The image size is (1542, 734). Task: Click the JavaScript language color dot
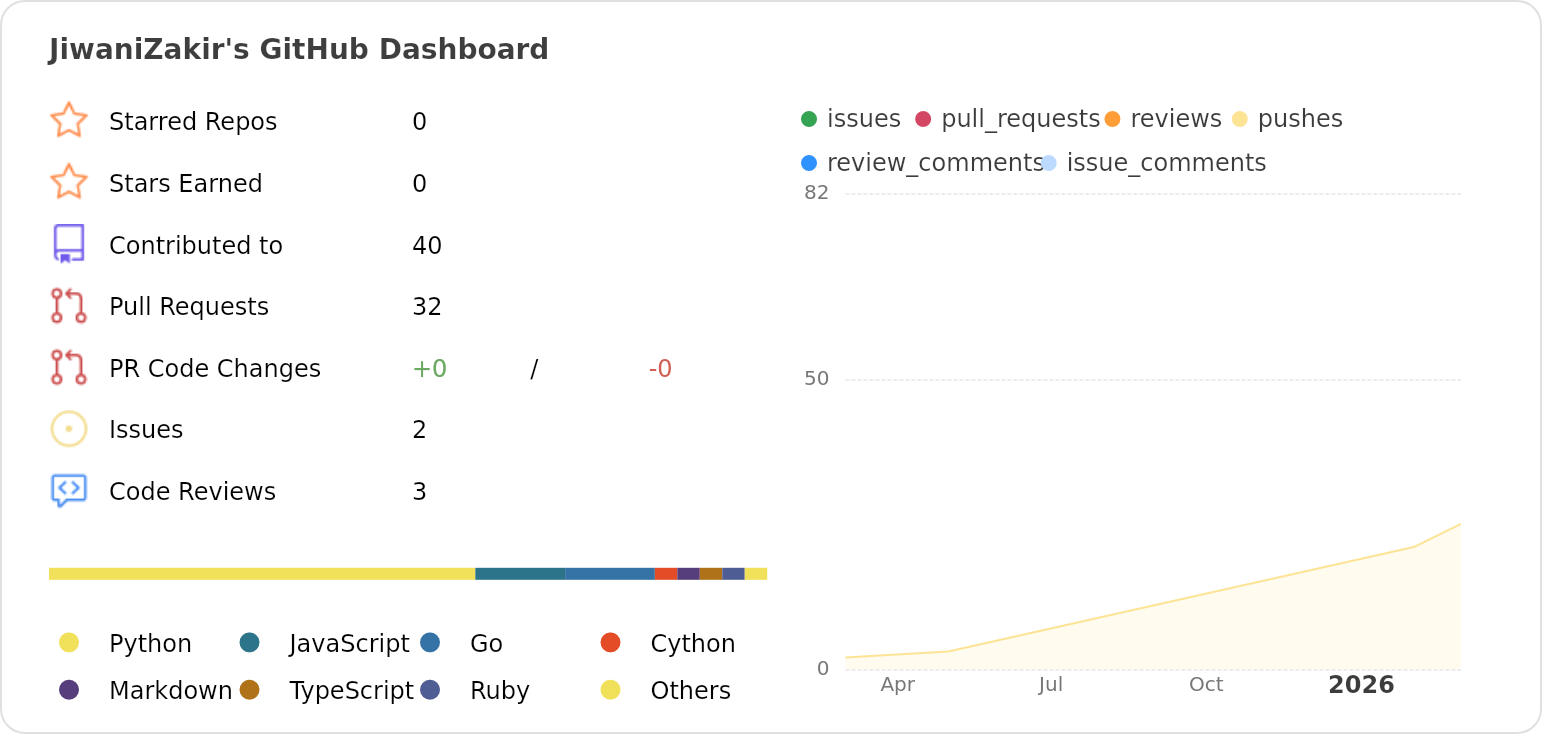pyautogui.click(x=250, y=643)
